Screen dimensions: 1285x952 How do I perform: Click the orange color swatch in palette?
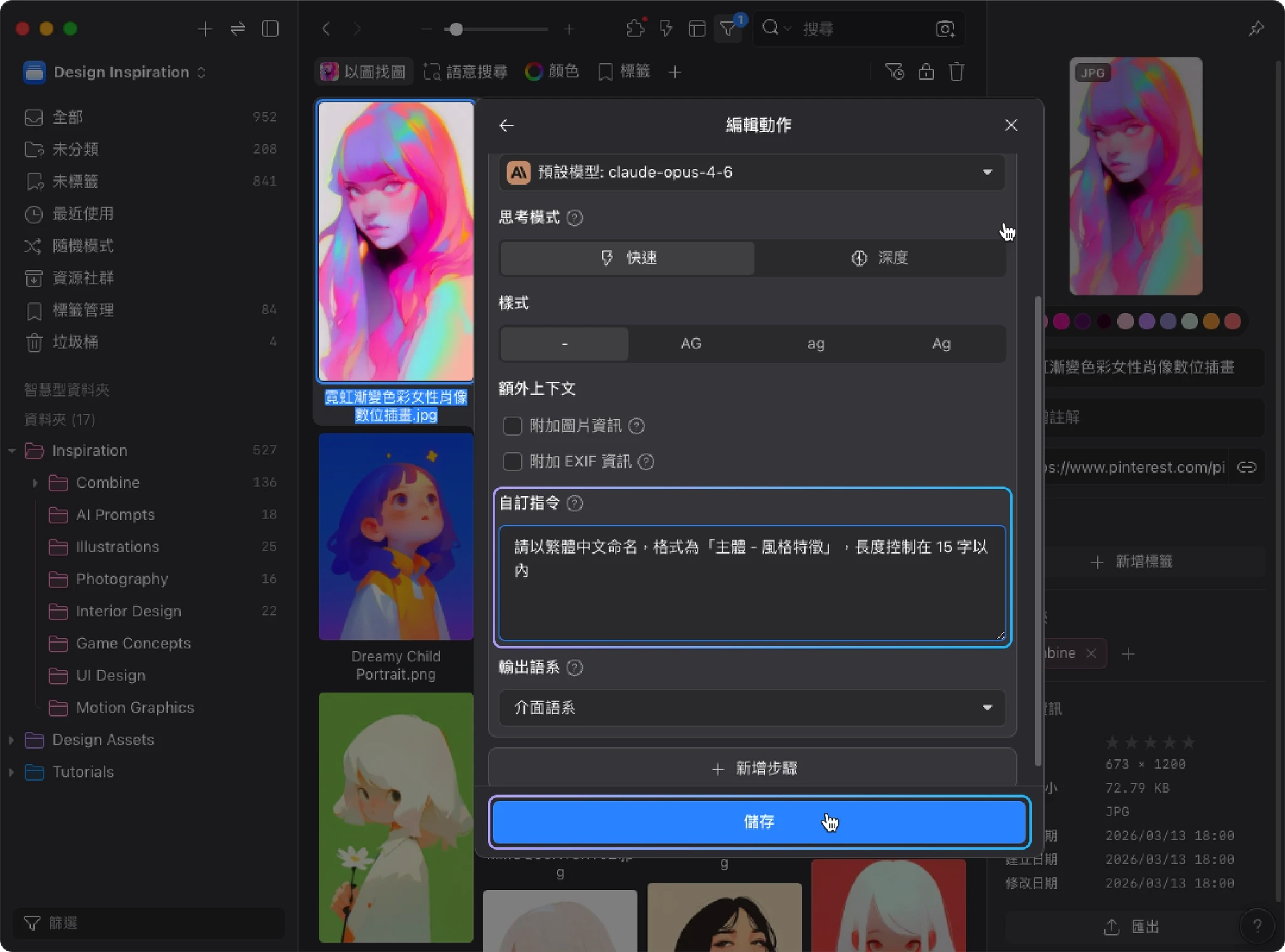tap(1211, 321)
